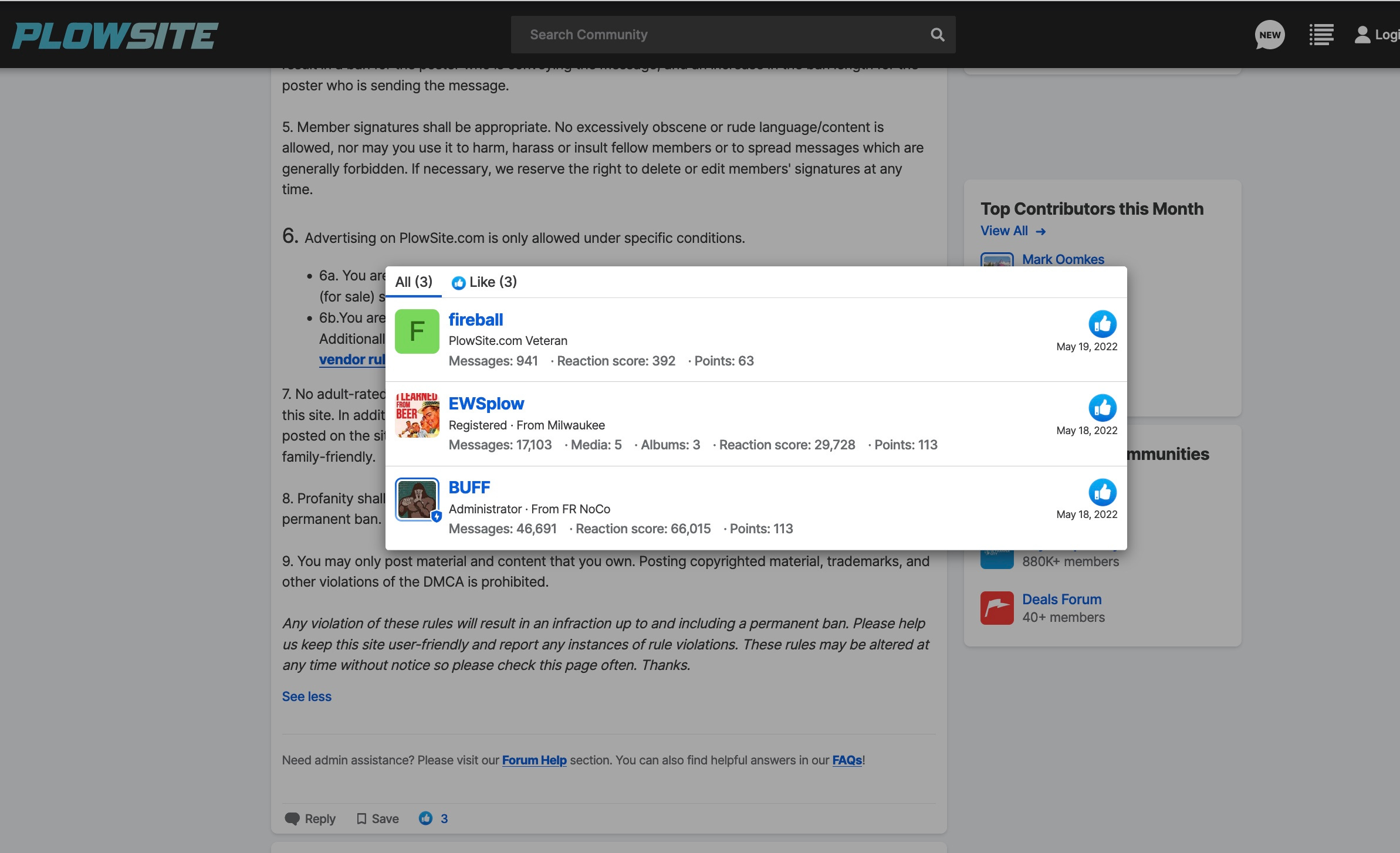The width and height of the screenshot is (1400, 853).
Task: Click the May 19, 2022 date
Action: pyautogui.click(x=1087, y=347)
